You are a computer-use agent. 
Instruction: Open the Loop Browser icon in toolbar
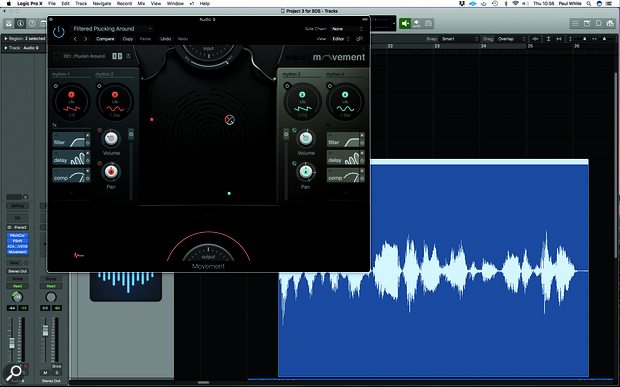598,24
